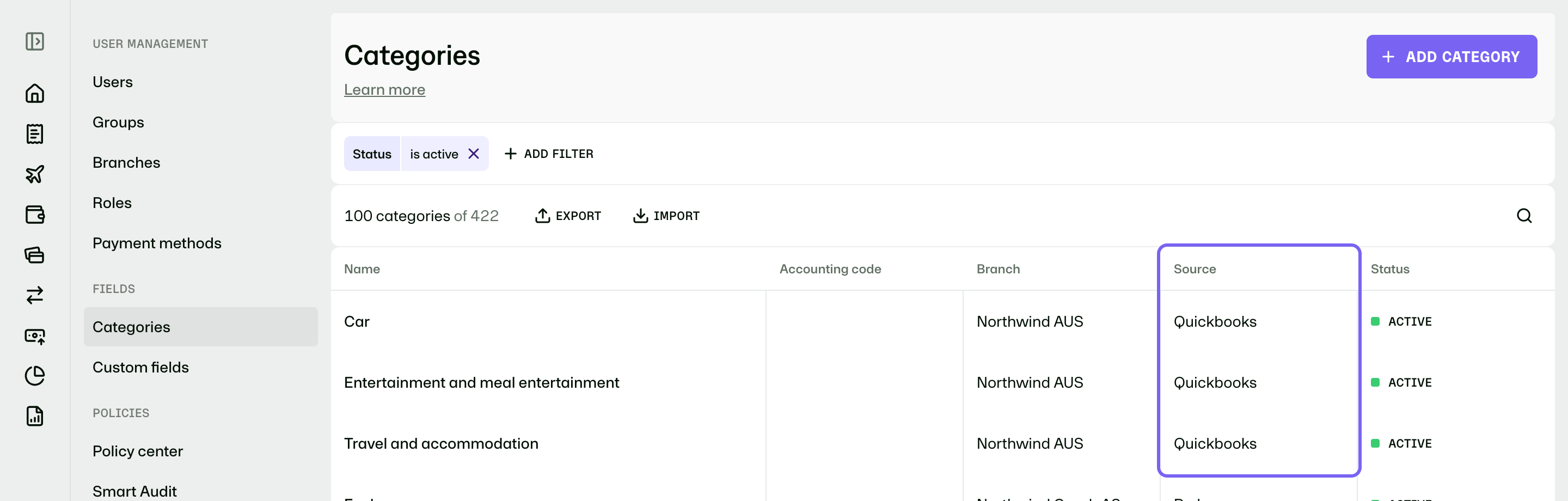Open Custom fields settings

140,367
